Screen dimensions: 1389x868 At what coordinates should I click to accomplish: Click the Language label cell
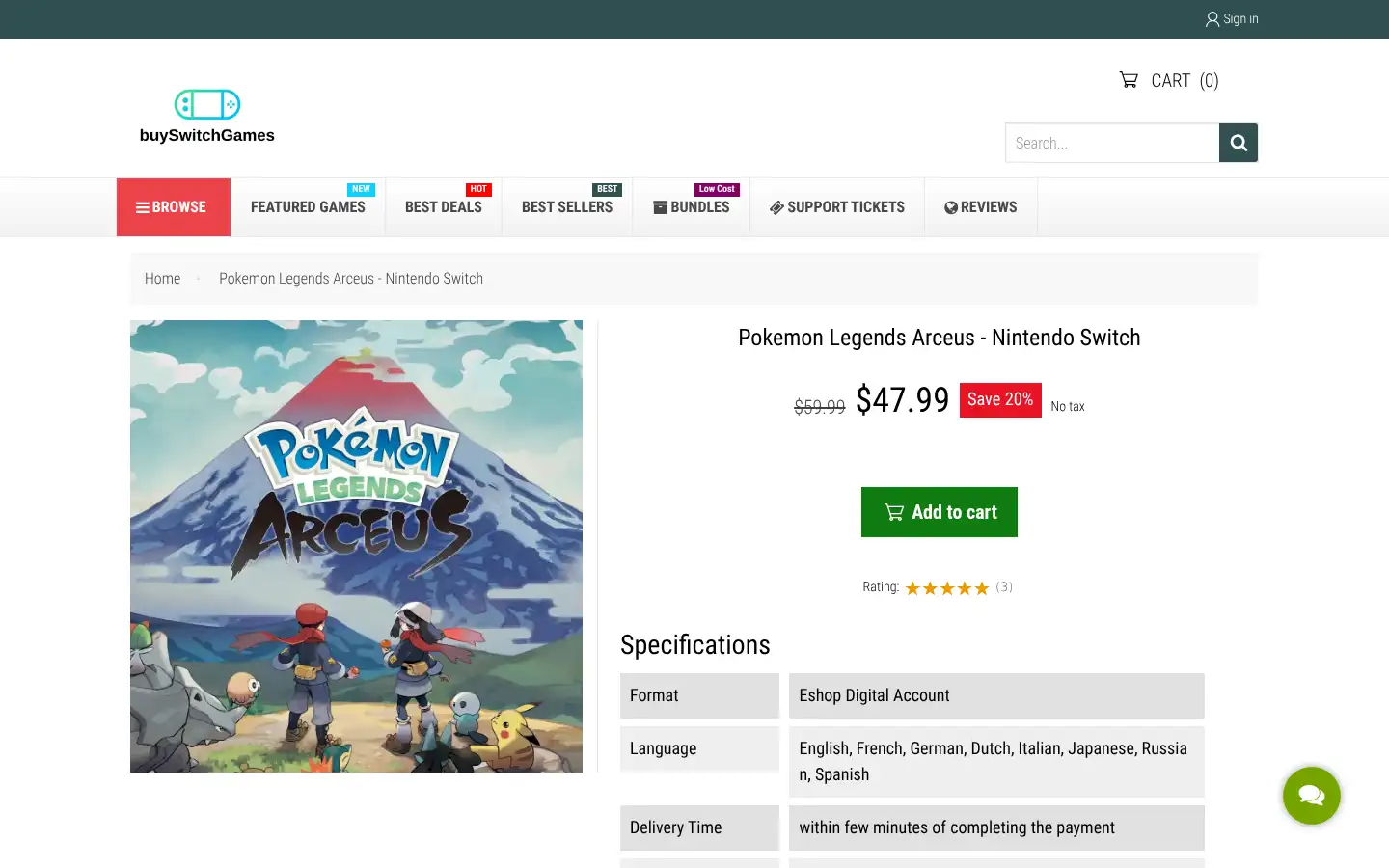click(699, 748)
